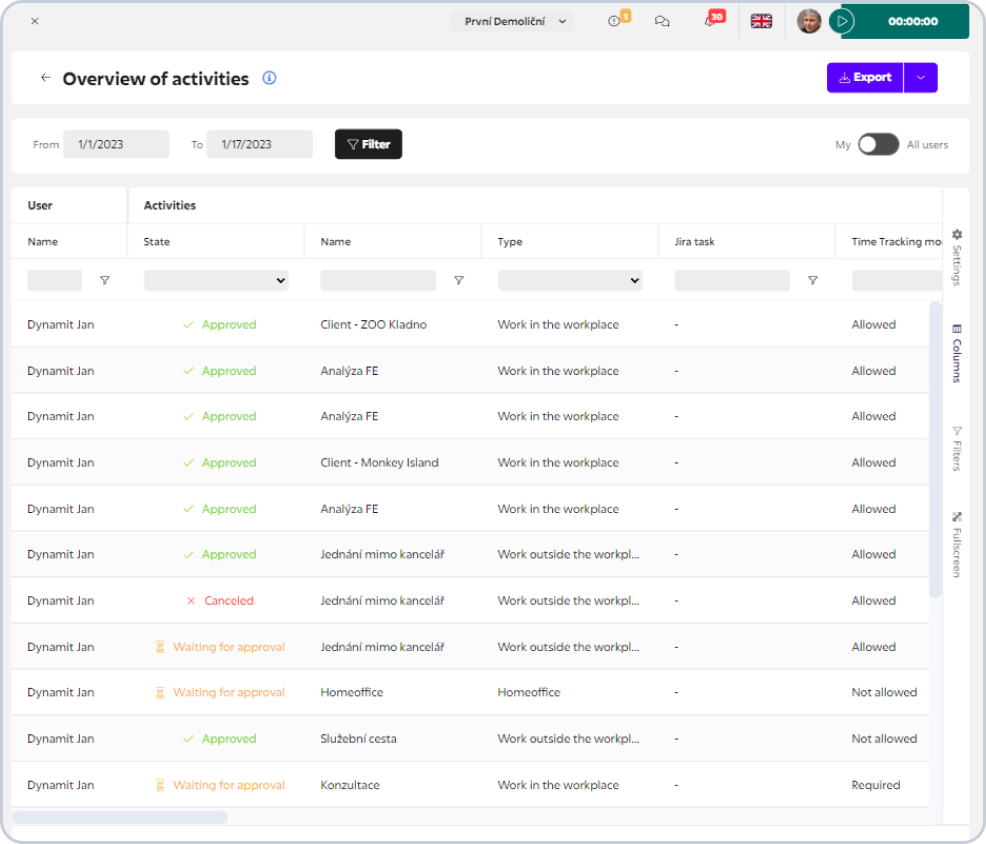Click the User group header

coord(40,206)
